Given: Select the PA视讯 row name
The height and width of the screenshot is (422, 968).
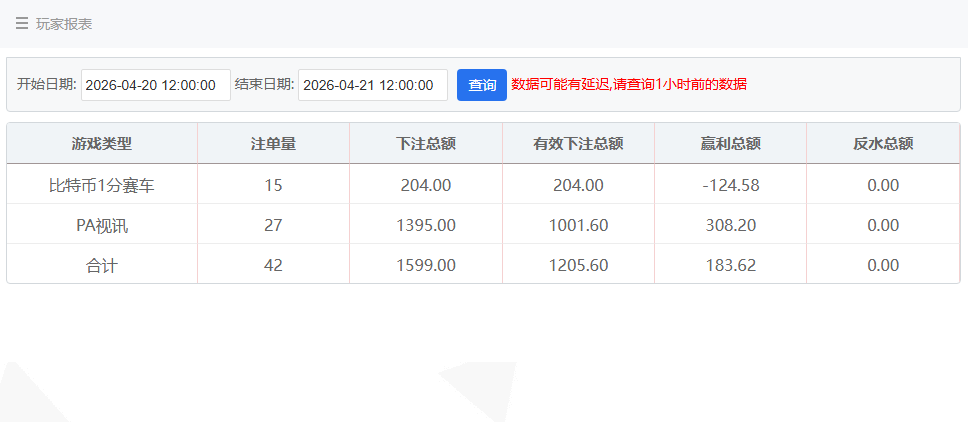Looking at the screenshot, I should 102,225.
